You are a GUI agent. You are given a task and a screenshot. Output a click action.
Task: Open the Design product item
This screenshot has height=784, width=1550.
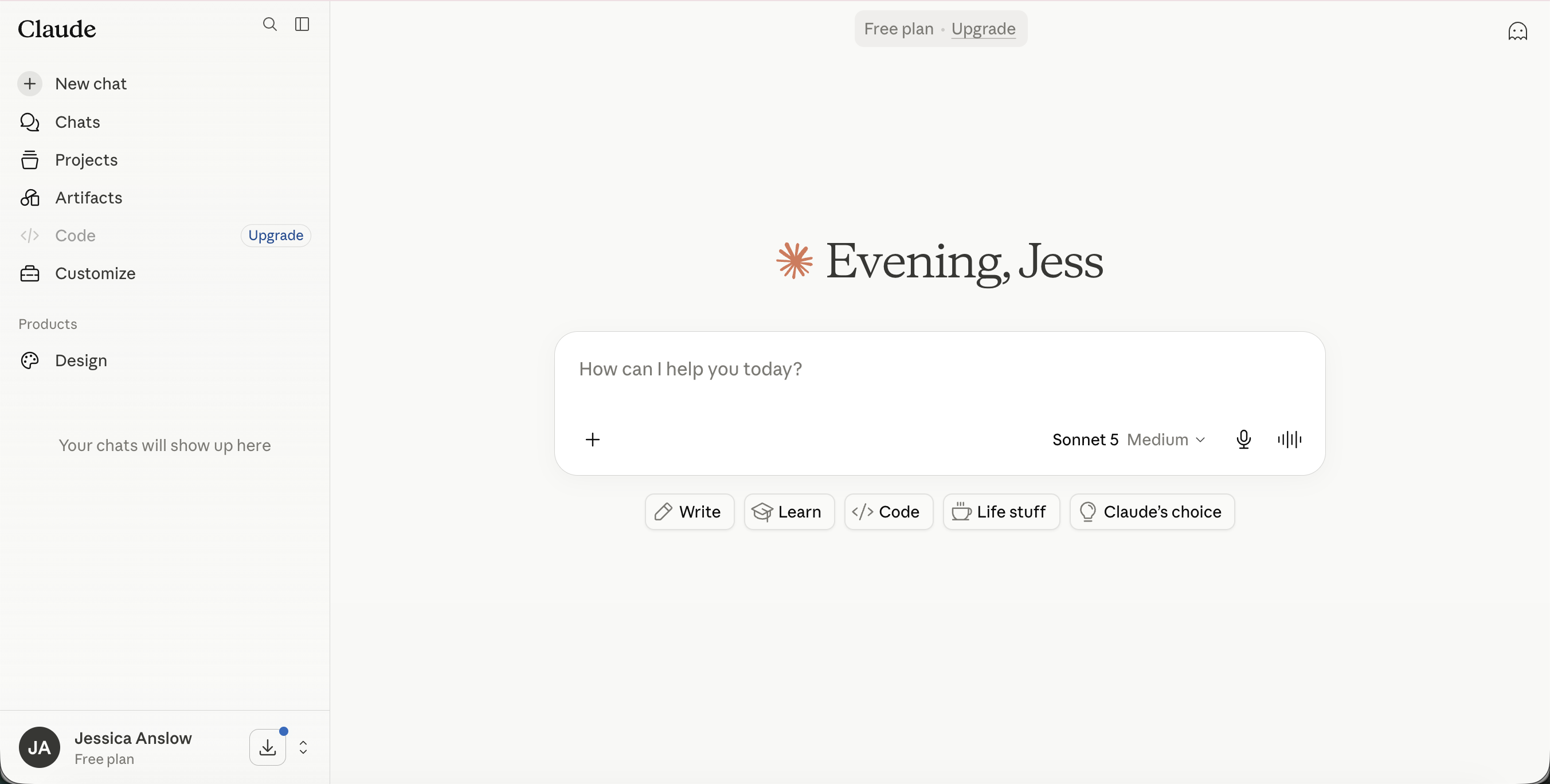(164, 360)
